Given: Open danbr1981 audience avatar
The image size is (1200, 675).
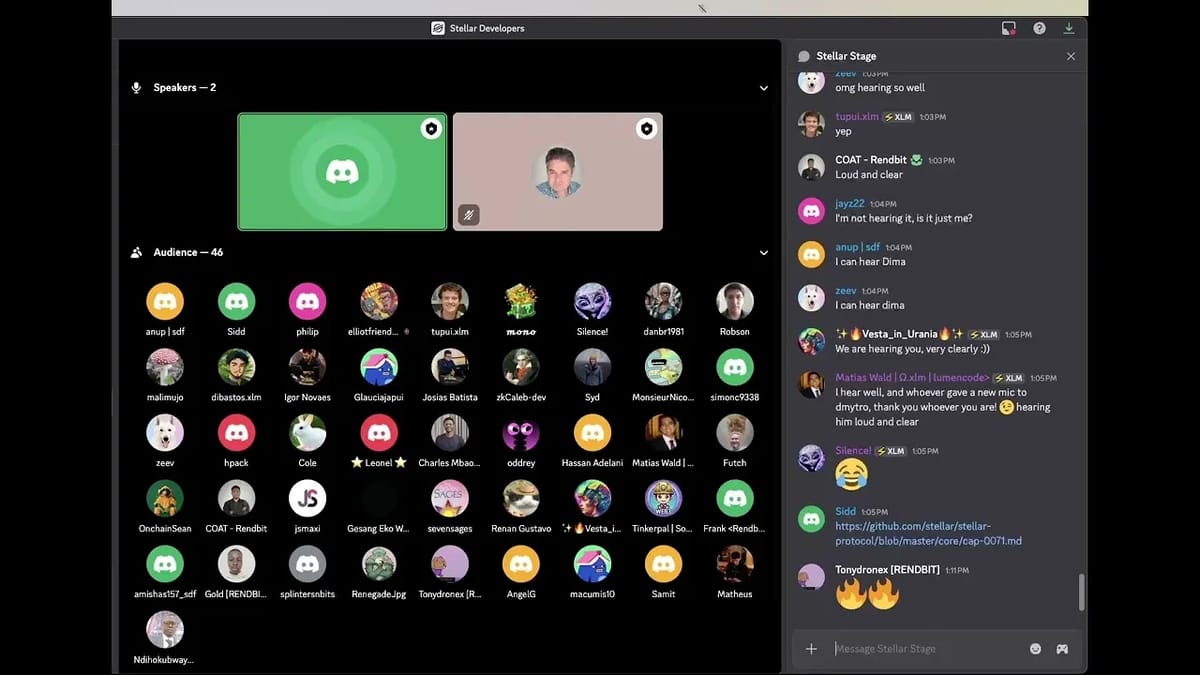Looking at the screenshot, I should pos(663,302).
